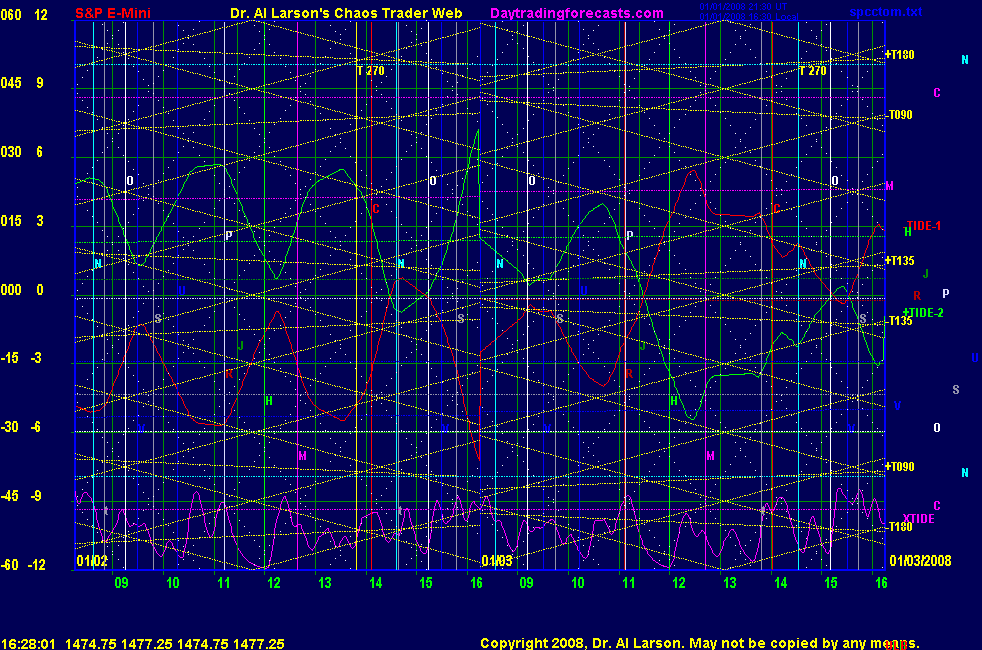982x650 pixels.
Task: Click the 01/01/2008 16:30 Local timestamp
Action: click(748, 16)
